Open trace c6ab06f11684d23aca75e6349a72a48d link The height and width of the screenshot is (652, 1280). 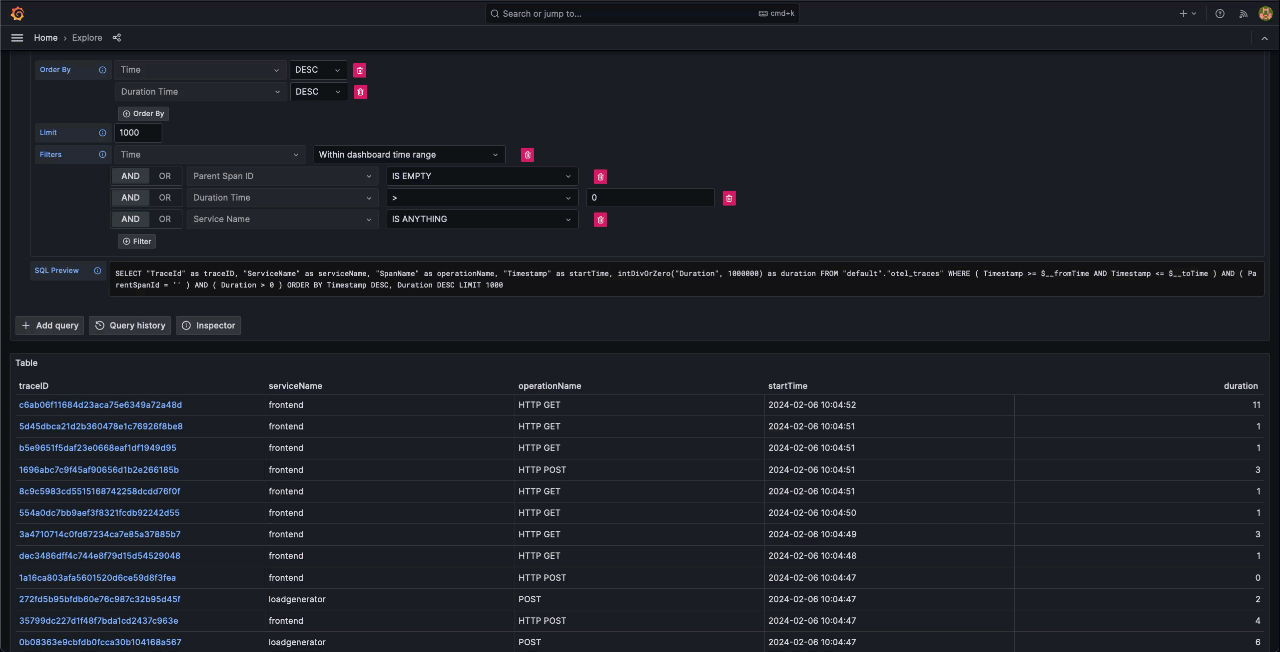click(100, 405)
